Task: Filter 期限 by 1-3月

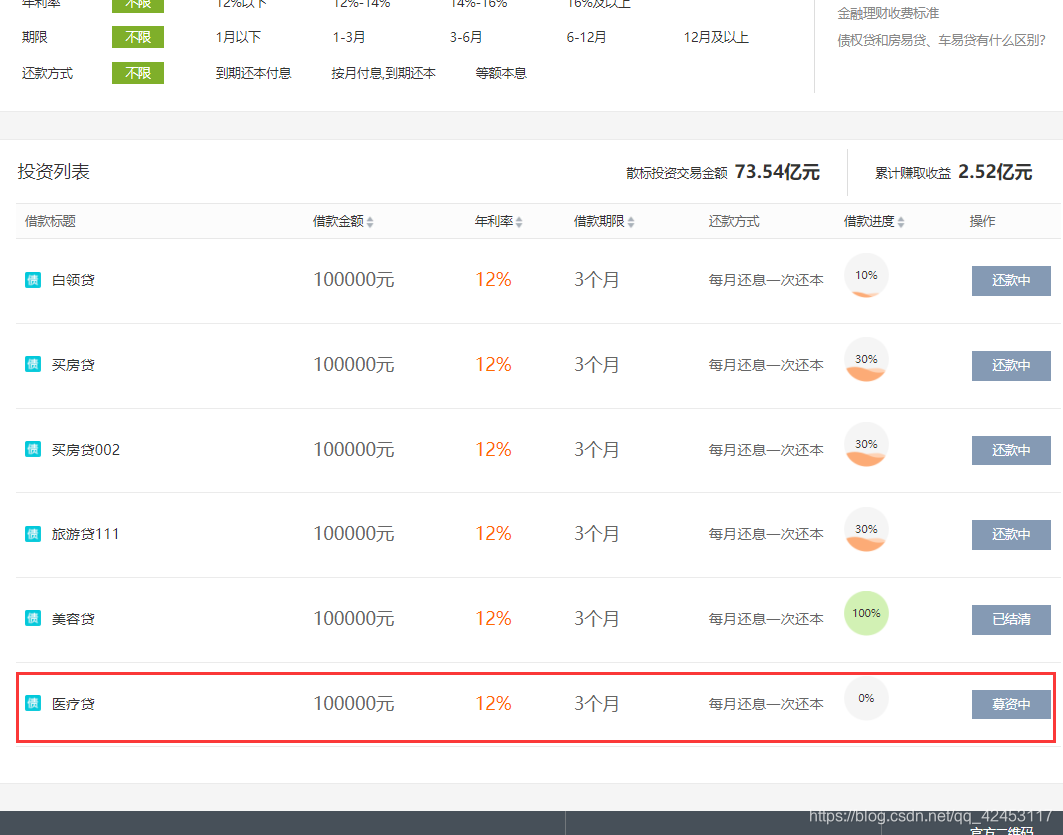Action: [x=348, y=37]
